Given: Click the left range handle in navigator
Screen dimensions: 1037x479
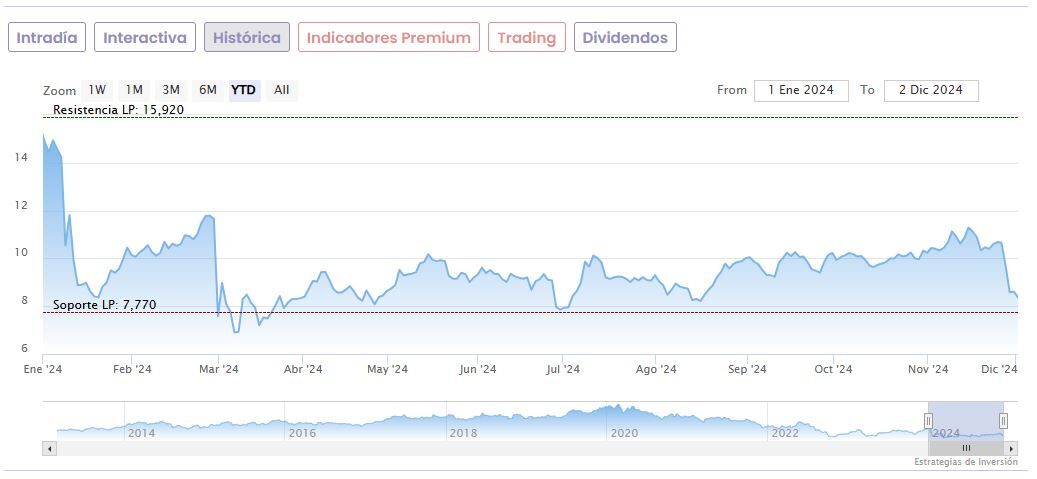Looking at the screenshot, I should click(928, 421).
